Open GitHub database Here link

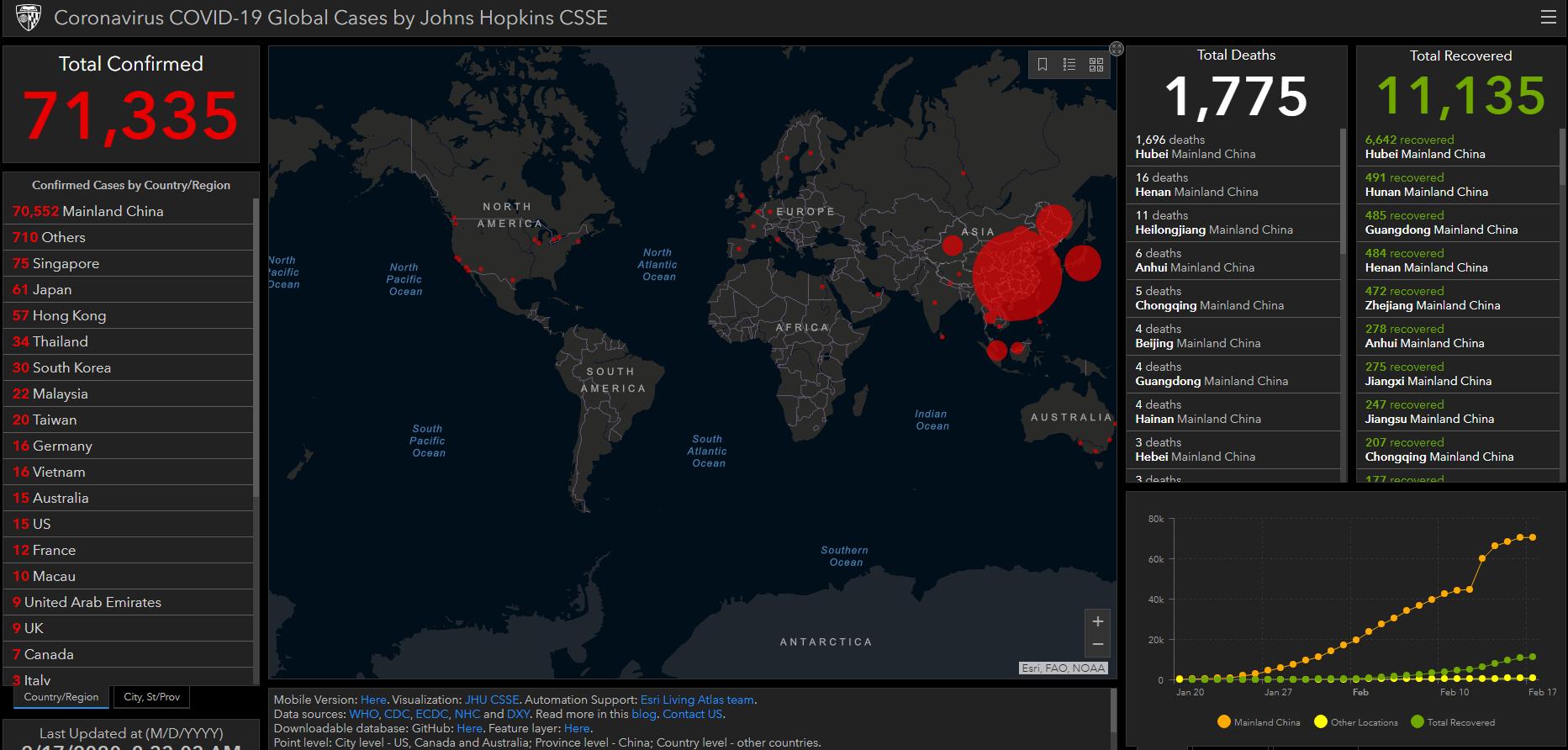pos(469,728)
